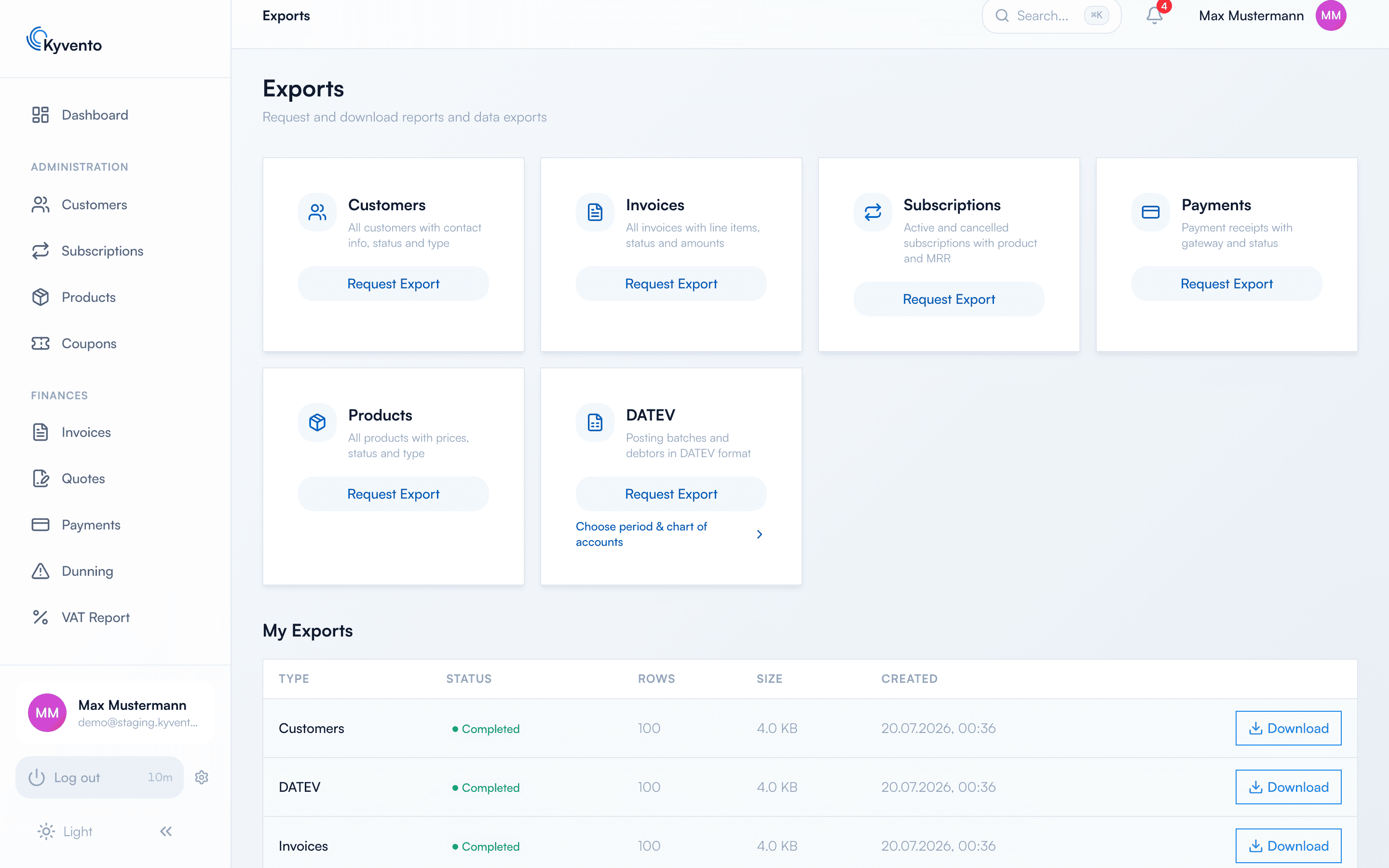Click the ⌘K shortcut badge

click(1096, 15)
